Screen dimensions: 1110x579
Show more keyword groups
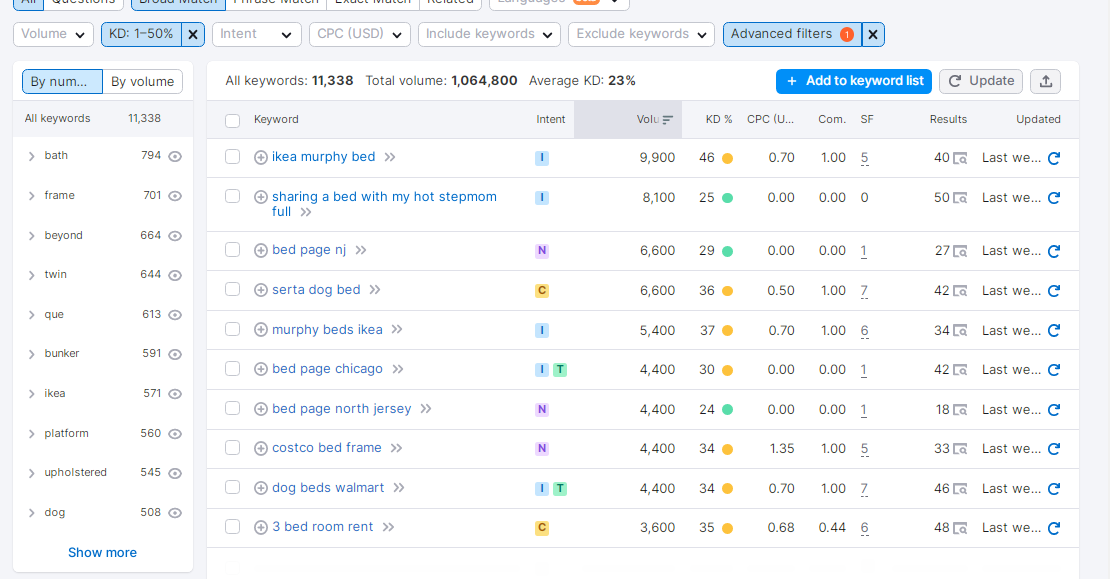103,553
